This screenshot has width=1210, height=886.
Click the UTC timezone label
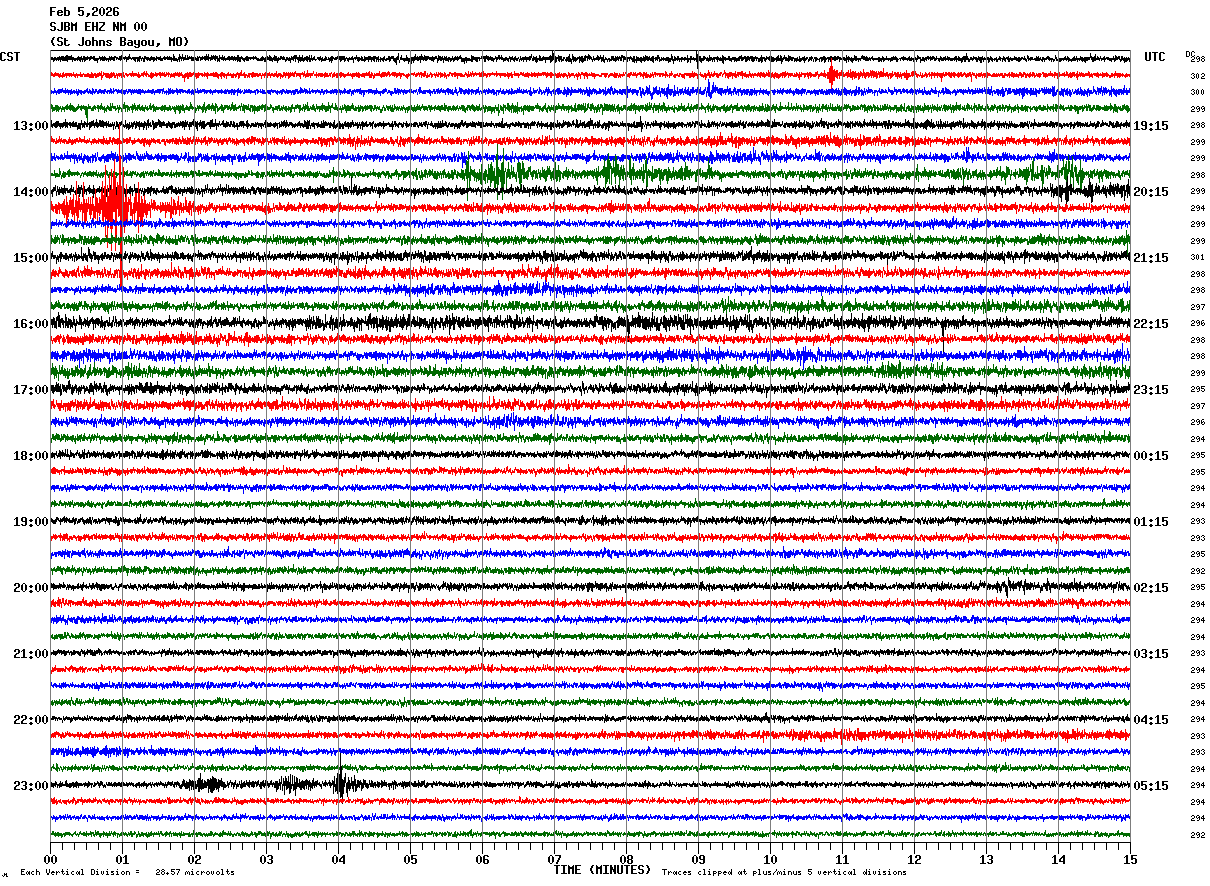(1155, 57)
